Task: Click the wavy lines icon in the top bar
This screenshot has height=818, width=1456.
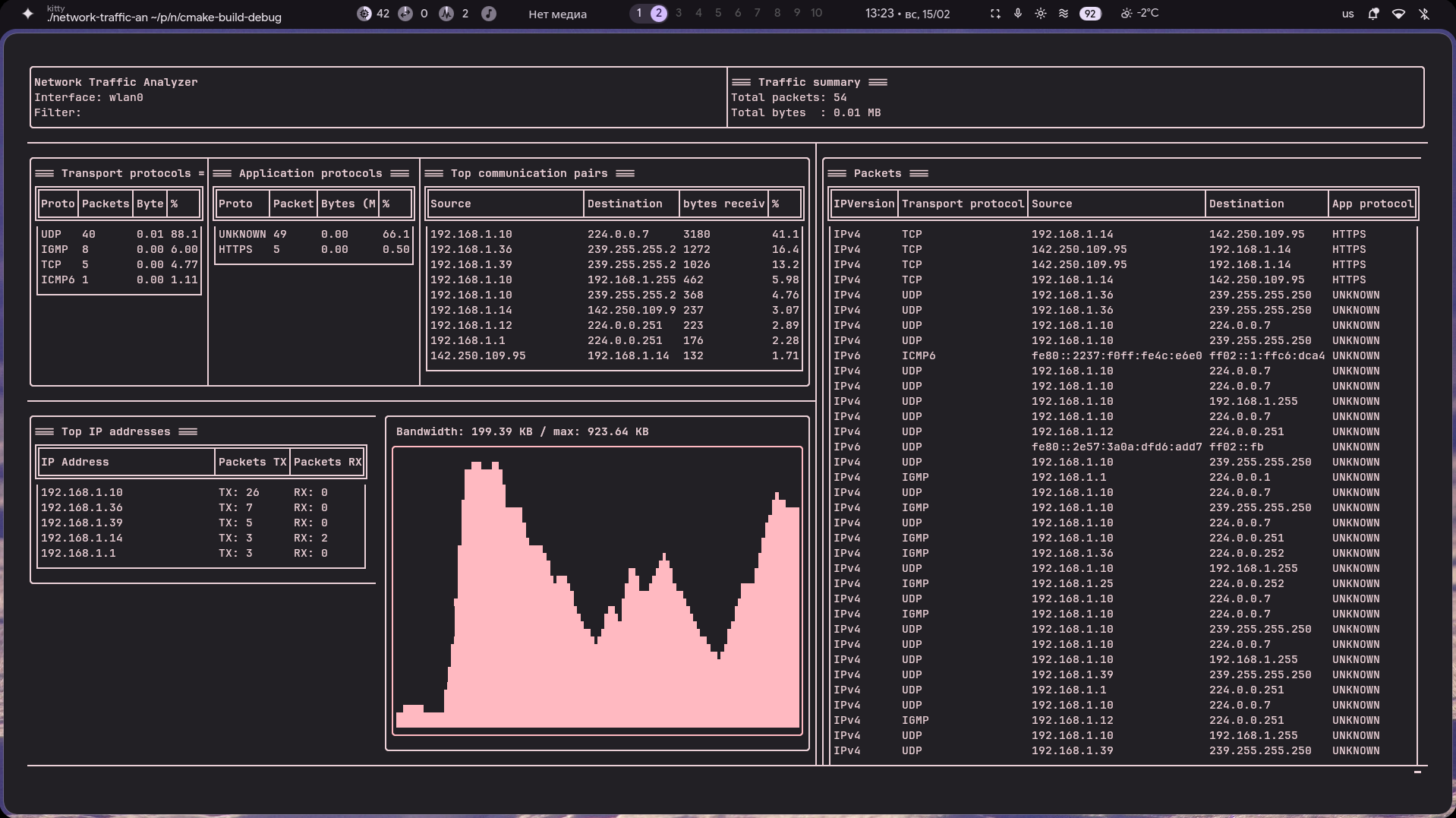Action: 1064,14
